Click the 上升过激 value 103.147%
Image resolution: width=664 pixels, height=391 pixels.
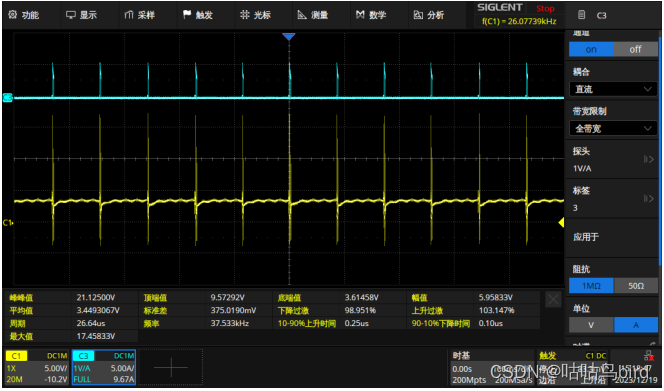tap(496, 311)
